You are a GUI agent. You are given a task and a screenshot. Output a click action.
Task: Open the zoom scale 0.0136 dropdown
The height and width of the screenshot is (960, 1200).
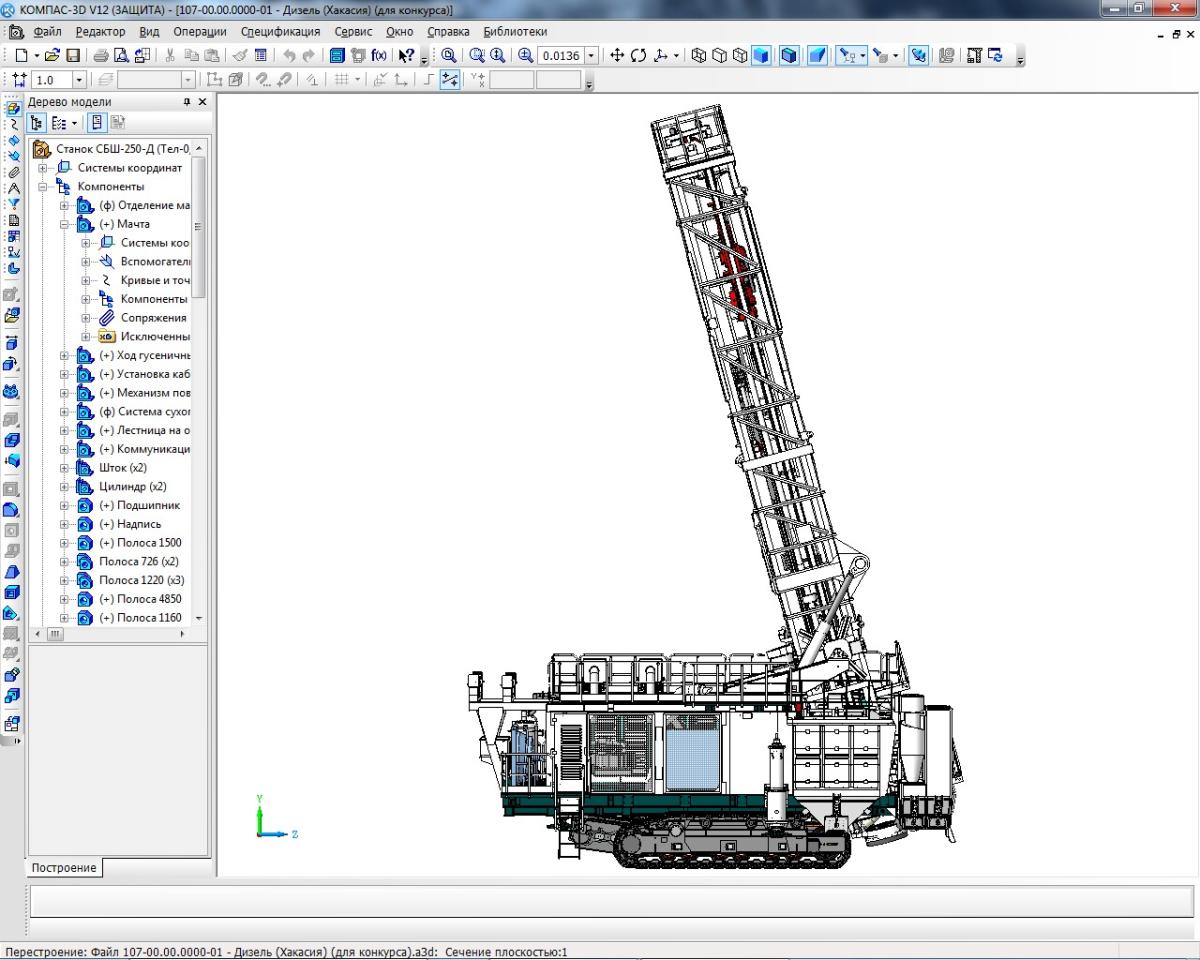coord(592,56)
